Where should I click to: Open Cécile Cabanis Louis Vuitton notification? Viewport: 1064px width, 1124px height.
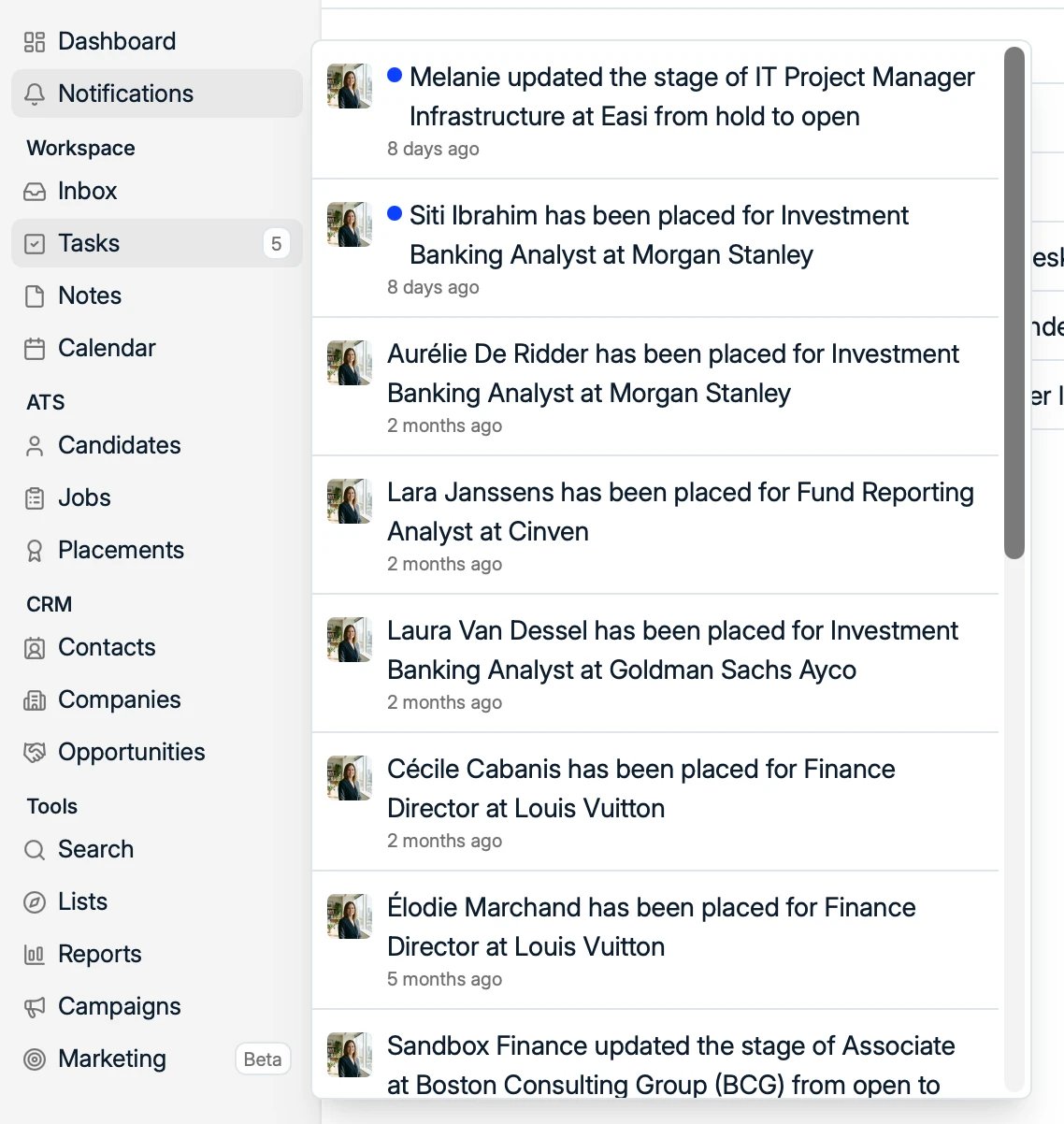pyautogui.click(x=655, y=801)
